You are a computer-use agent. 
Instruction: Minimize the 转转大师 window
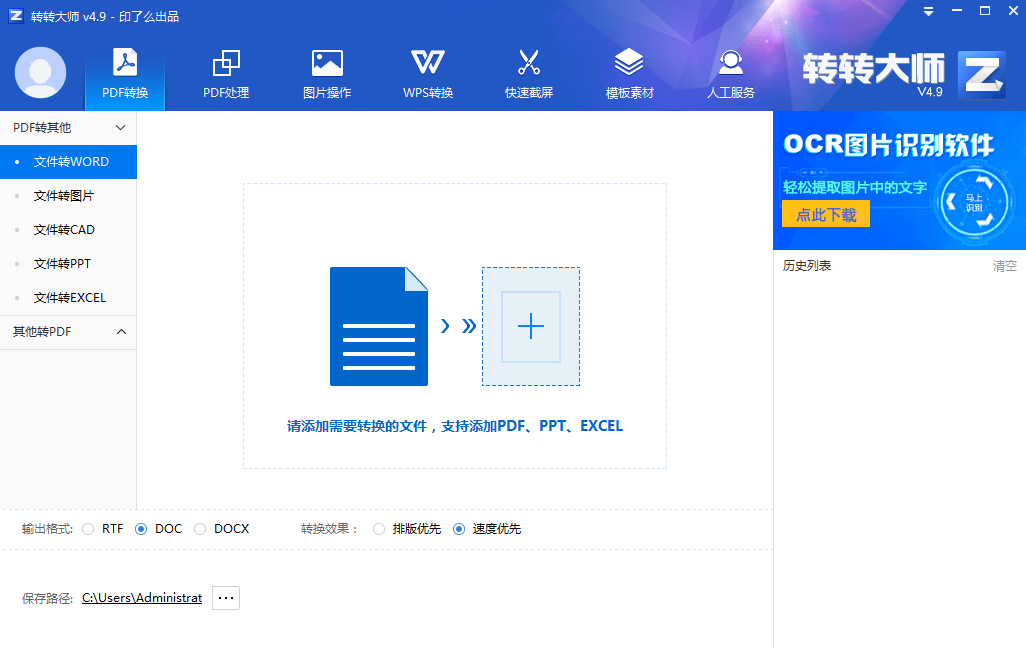point(957,11)
